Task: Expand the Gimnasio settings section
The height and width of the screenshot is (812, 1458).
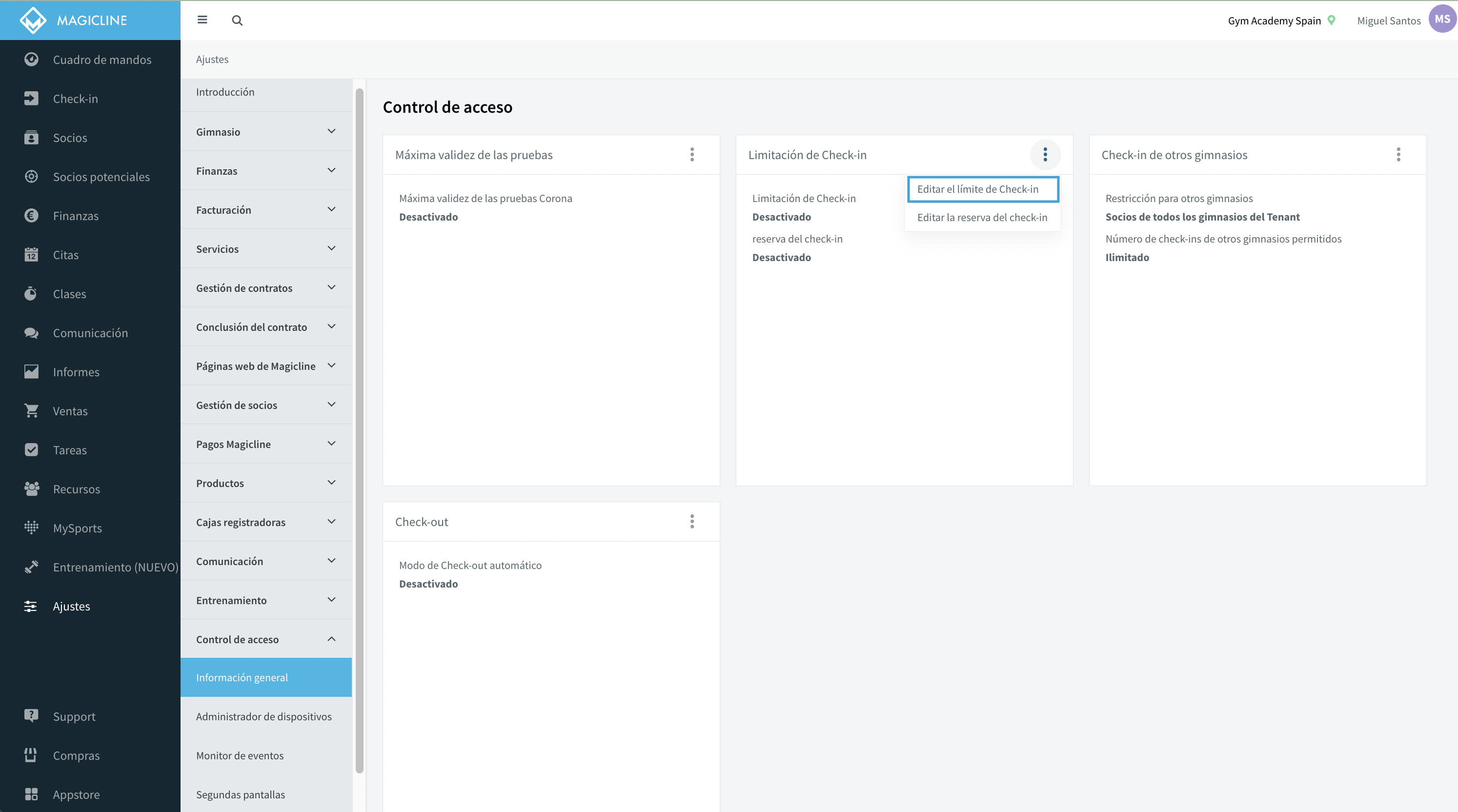Action: click(x=266, y=131)
